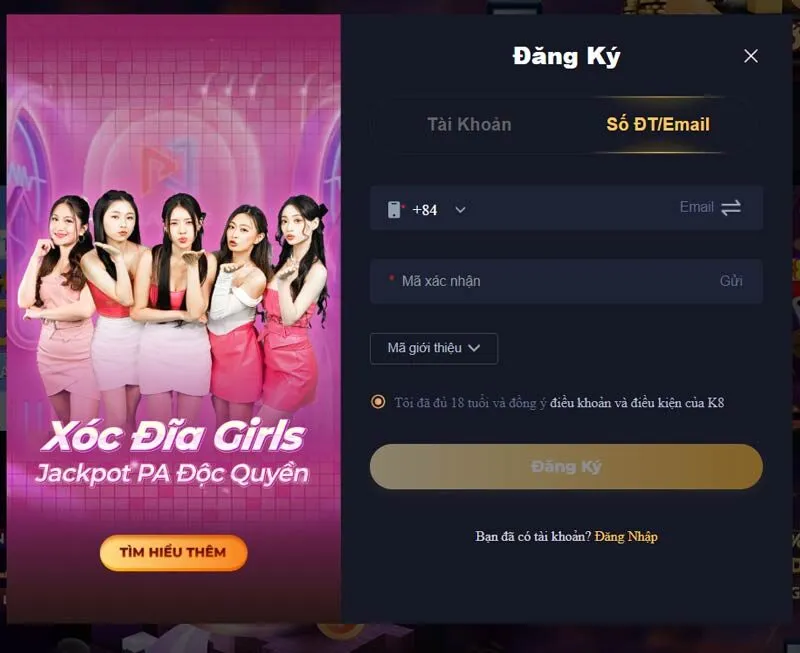Click Gửi to send verification code

coord(731,281)
